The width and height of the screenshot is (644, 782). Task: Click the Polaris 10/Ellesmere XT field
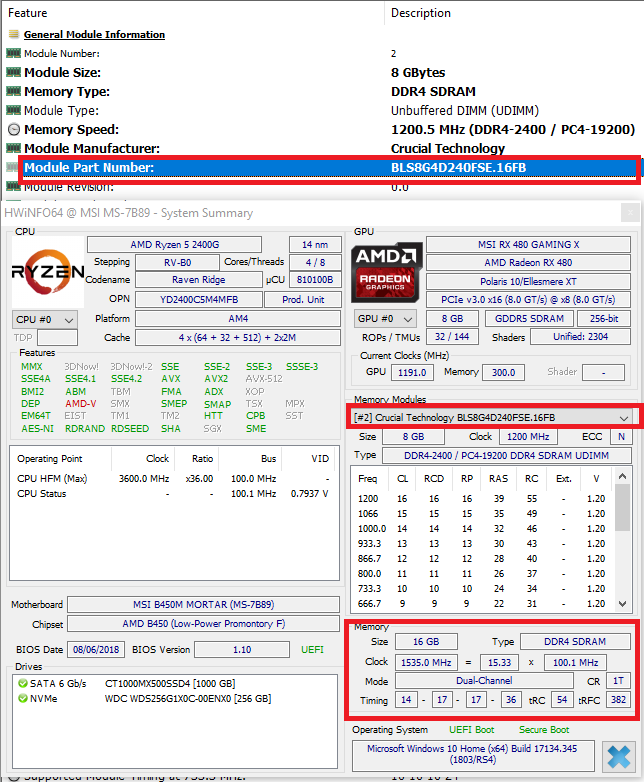(x=528, y=281)
